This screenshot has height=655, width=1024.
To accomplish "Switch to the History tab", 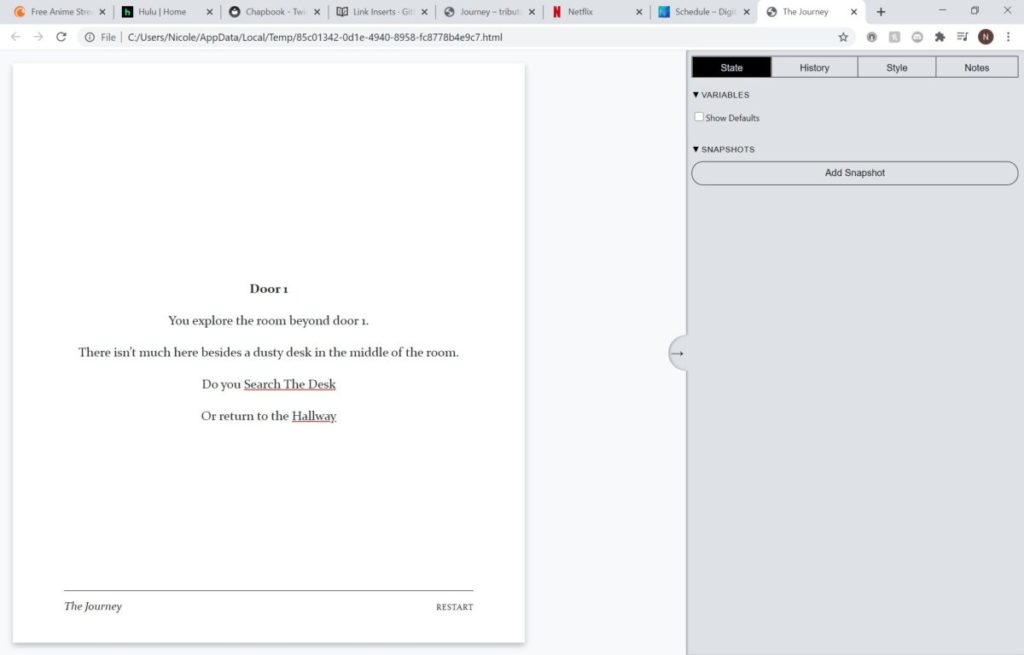I will click(x=814, y=67).
